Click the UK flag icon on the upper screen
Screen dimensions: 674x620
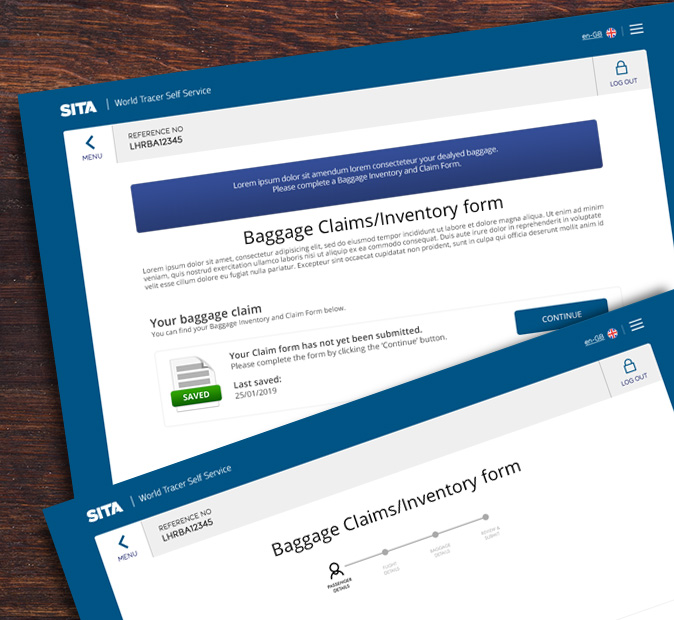pyautogui.click(x=611, y=33)
